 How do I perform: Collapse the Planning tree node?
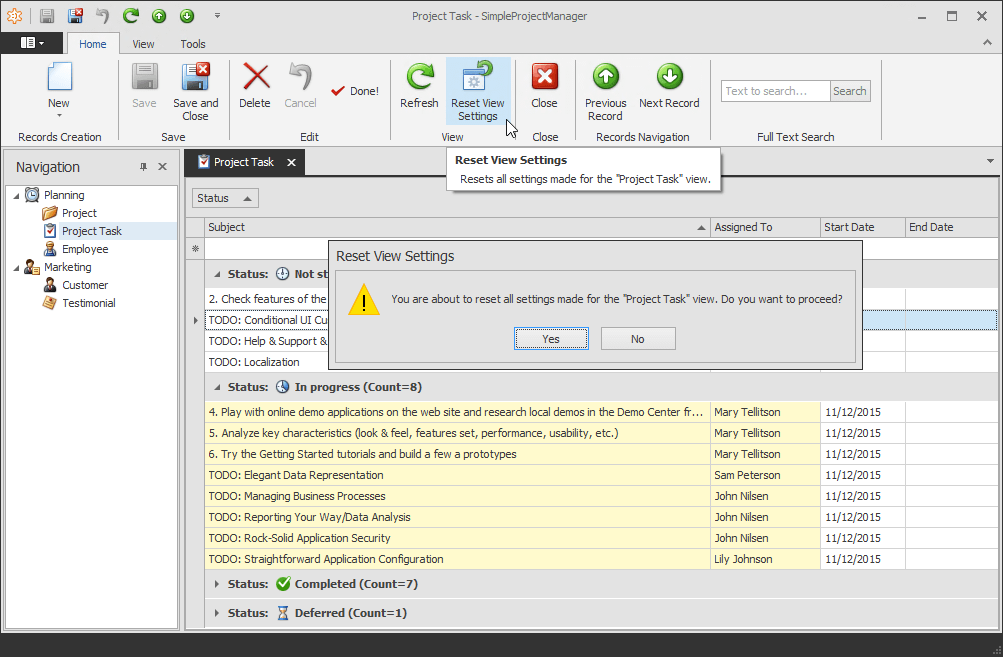[x=16, y=195]
